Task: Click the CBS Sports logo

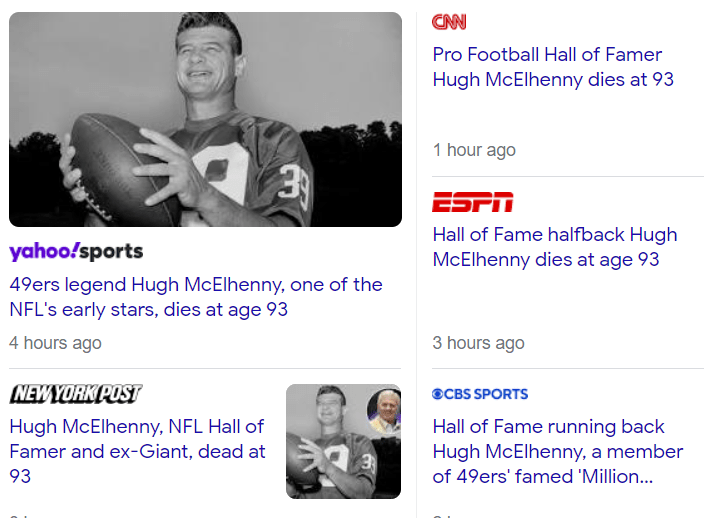Action: [480, 394]
